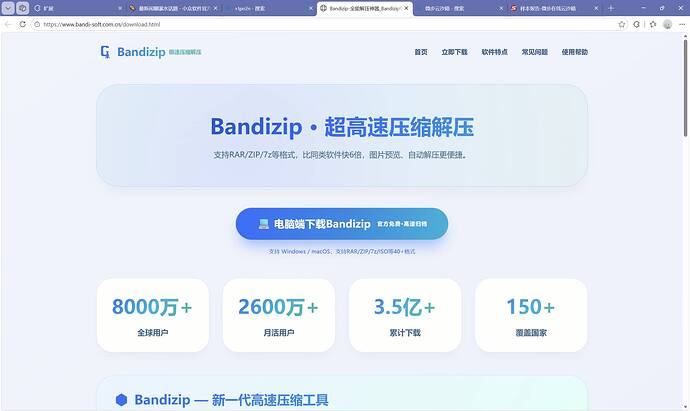The height and width of the screenshot is (411, 690).
Task: Open the workspaces icon next to tab dropdown
Action: click(22, 8)
